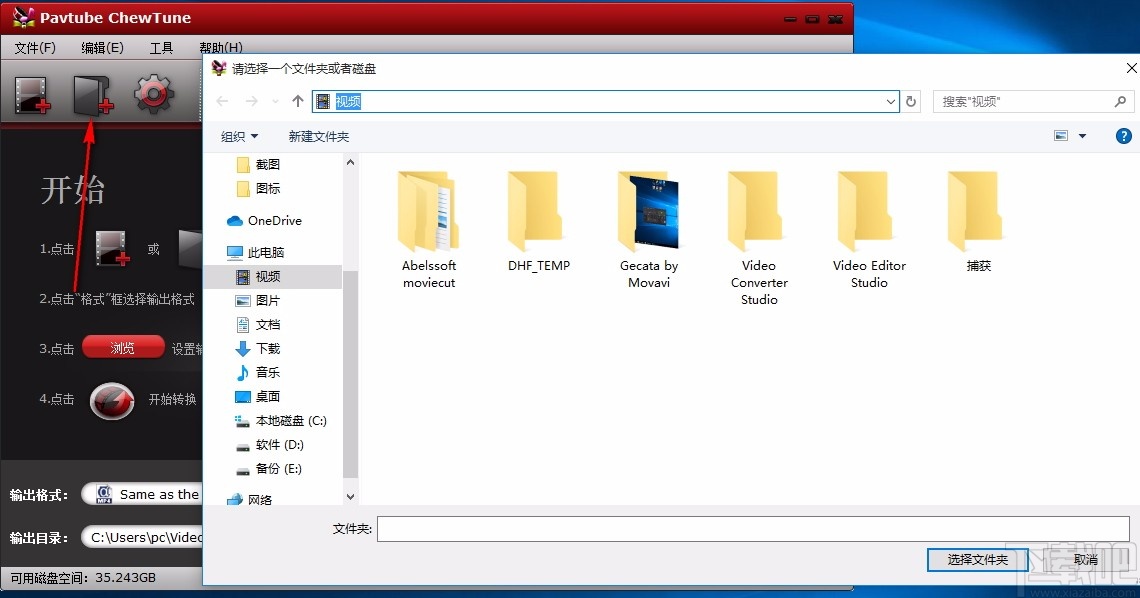Open the recent locations dropdown arrow

point(275,102)
